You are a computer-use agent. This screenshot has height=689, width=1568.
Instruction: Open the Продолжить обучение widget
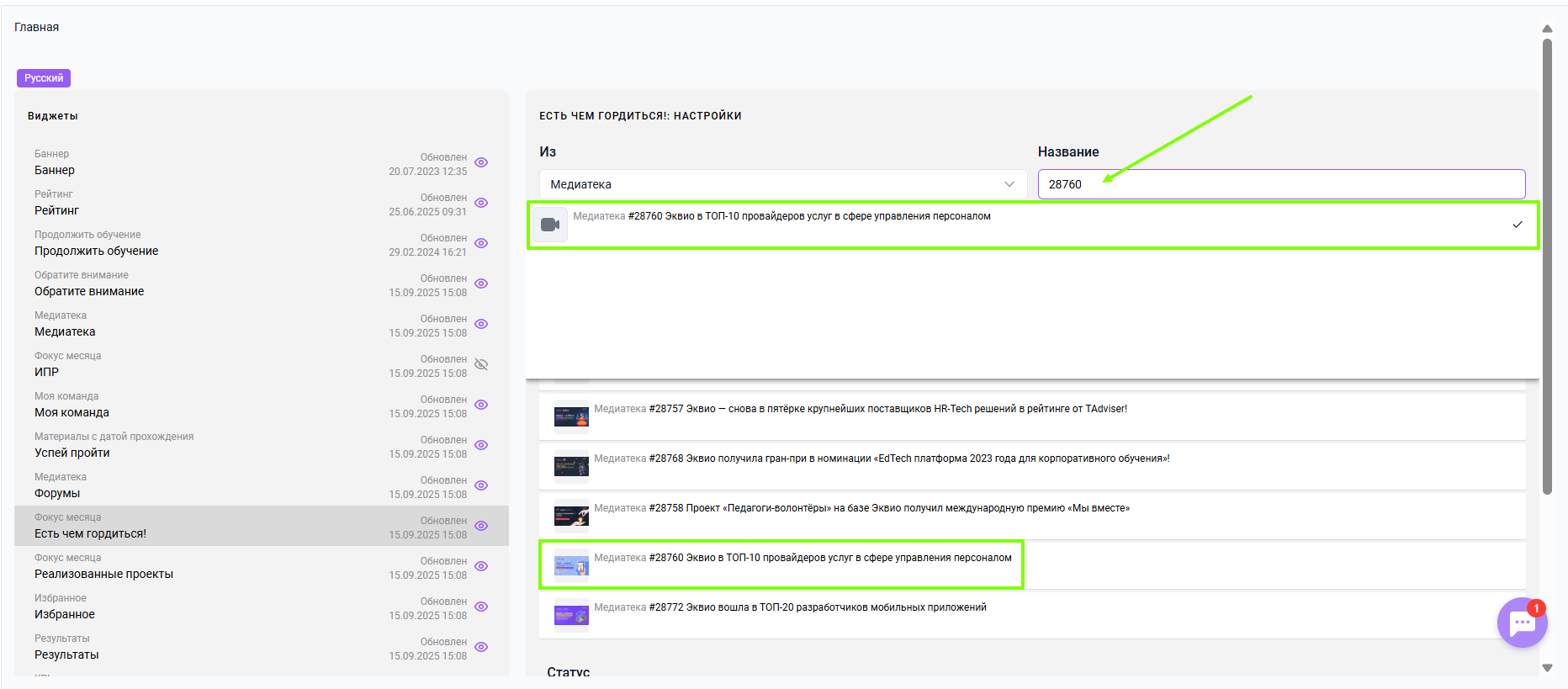point(262,243)
